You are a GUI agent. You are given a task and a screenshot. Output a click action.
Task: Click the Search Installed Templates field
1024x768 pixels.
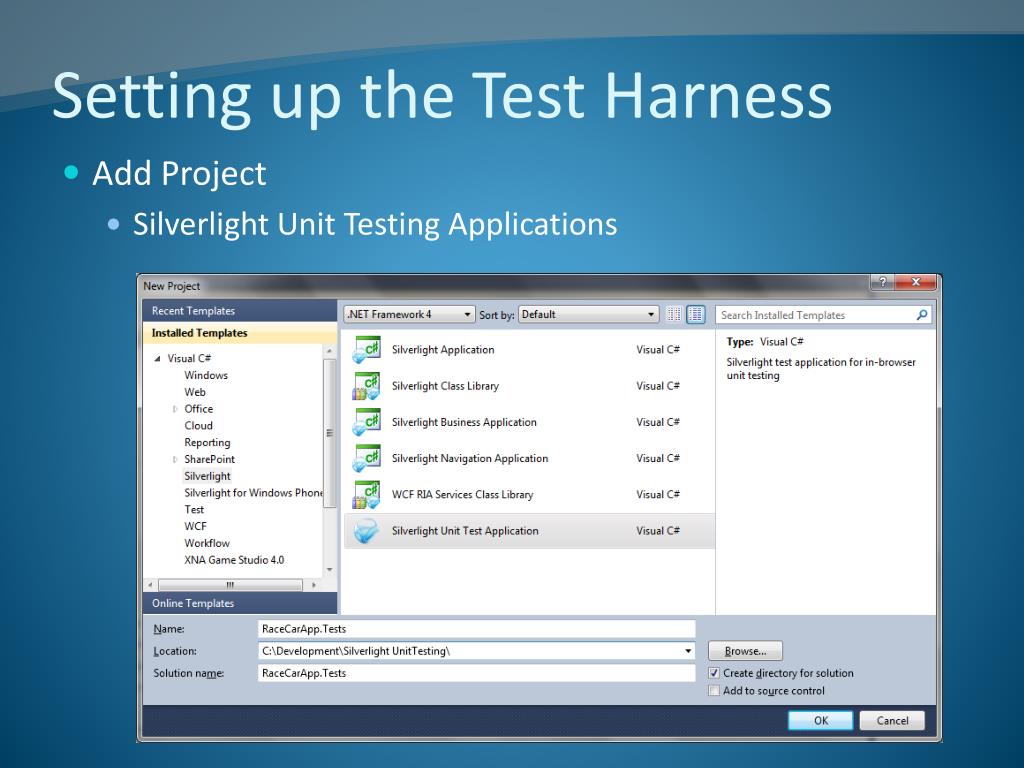pyautogui.click(x=815, y=315)
